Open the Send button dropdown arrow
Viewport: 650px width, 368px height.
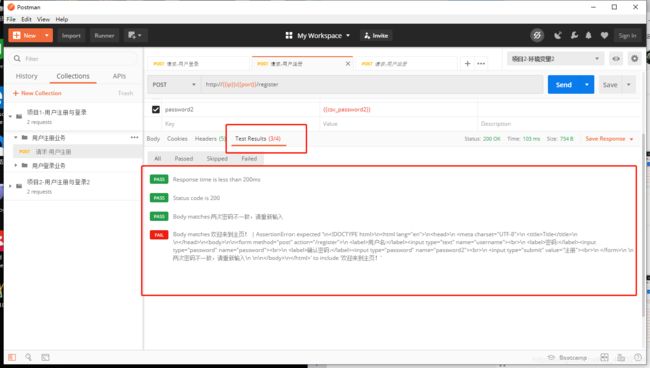coord(587,85)
